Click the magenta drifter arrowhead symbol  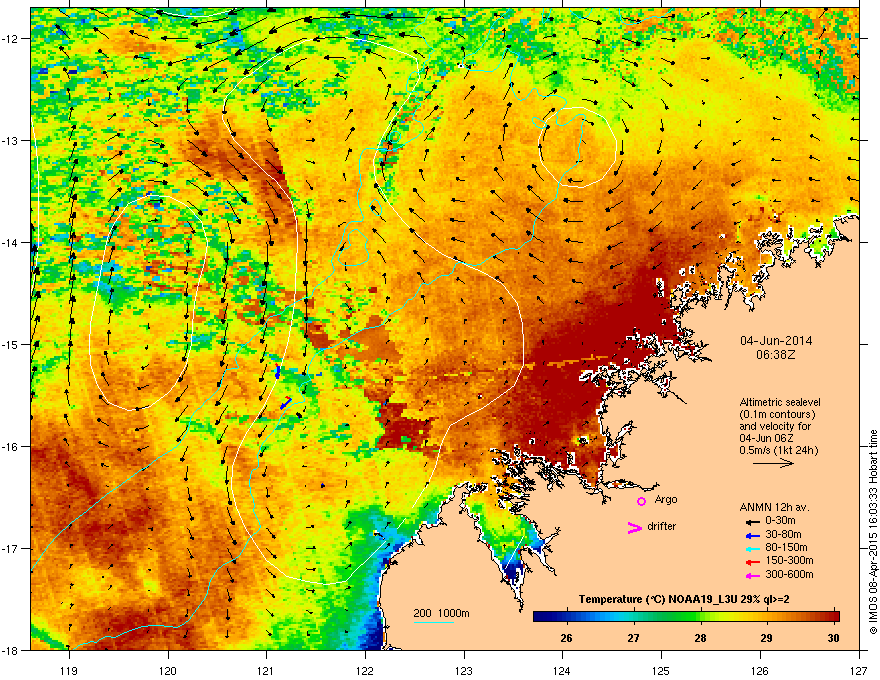point(634,527)
